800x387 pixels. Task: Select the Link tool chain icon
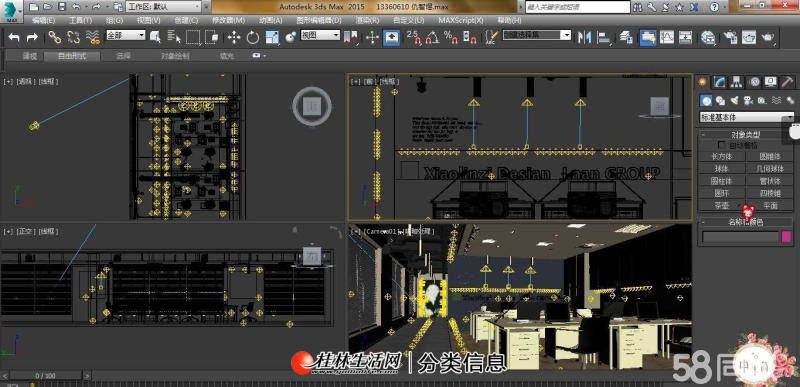coord(55,37)
